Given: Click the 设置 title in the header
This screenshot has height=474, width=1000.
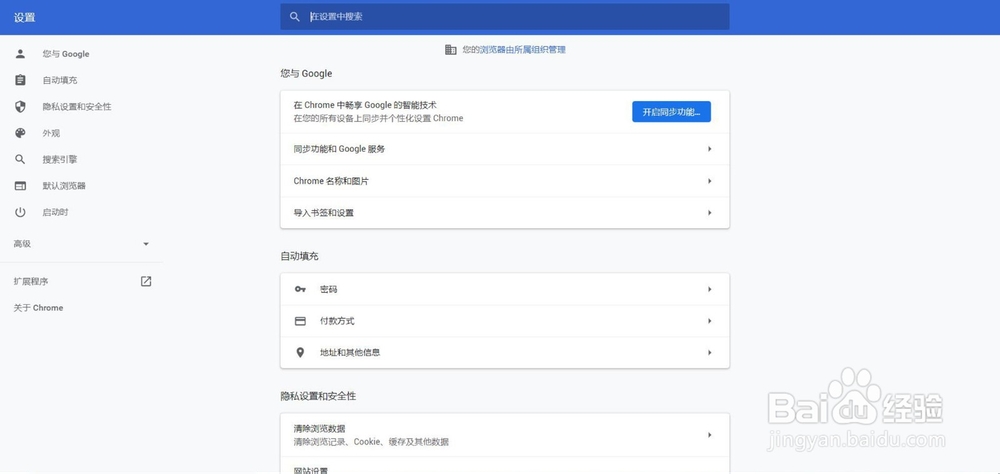Looking at the screenshot, I should click(24, 17).
